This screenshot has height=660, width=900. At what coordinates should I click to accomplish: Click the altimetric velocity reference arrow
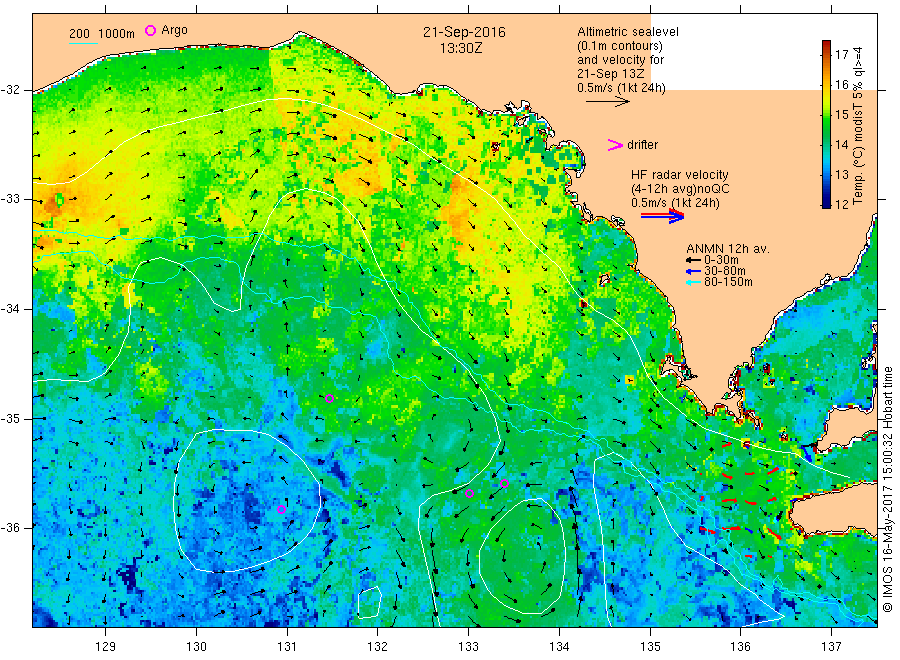(x=608, y=102)
